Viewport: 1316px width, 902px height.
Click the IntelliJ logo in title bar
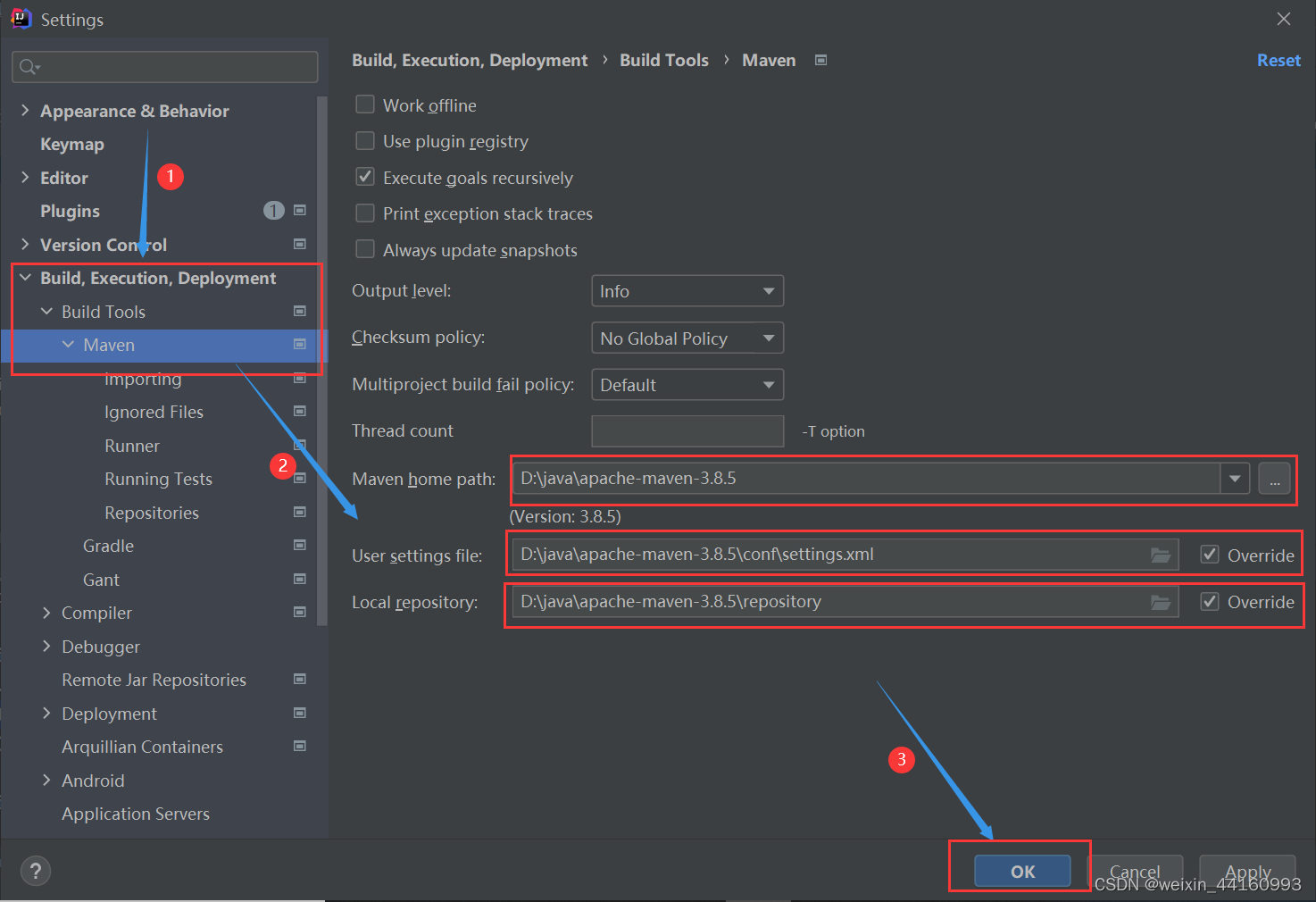click(x=21, y=19)
